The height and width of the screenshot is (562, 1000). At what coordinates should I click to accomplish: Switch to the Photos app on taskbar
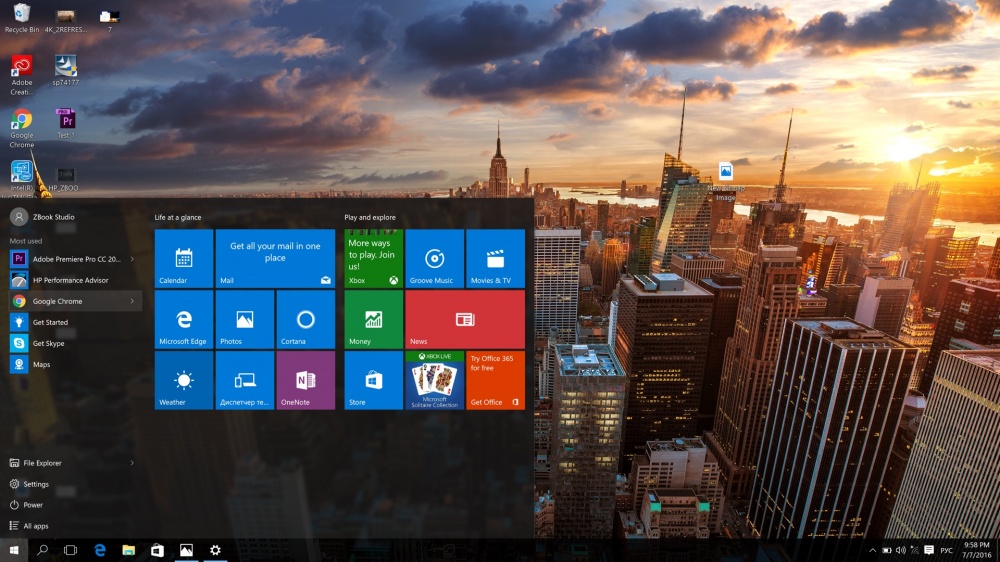[186, 550]
